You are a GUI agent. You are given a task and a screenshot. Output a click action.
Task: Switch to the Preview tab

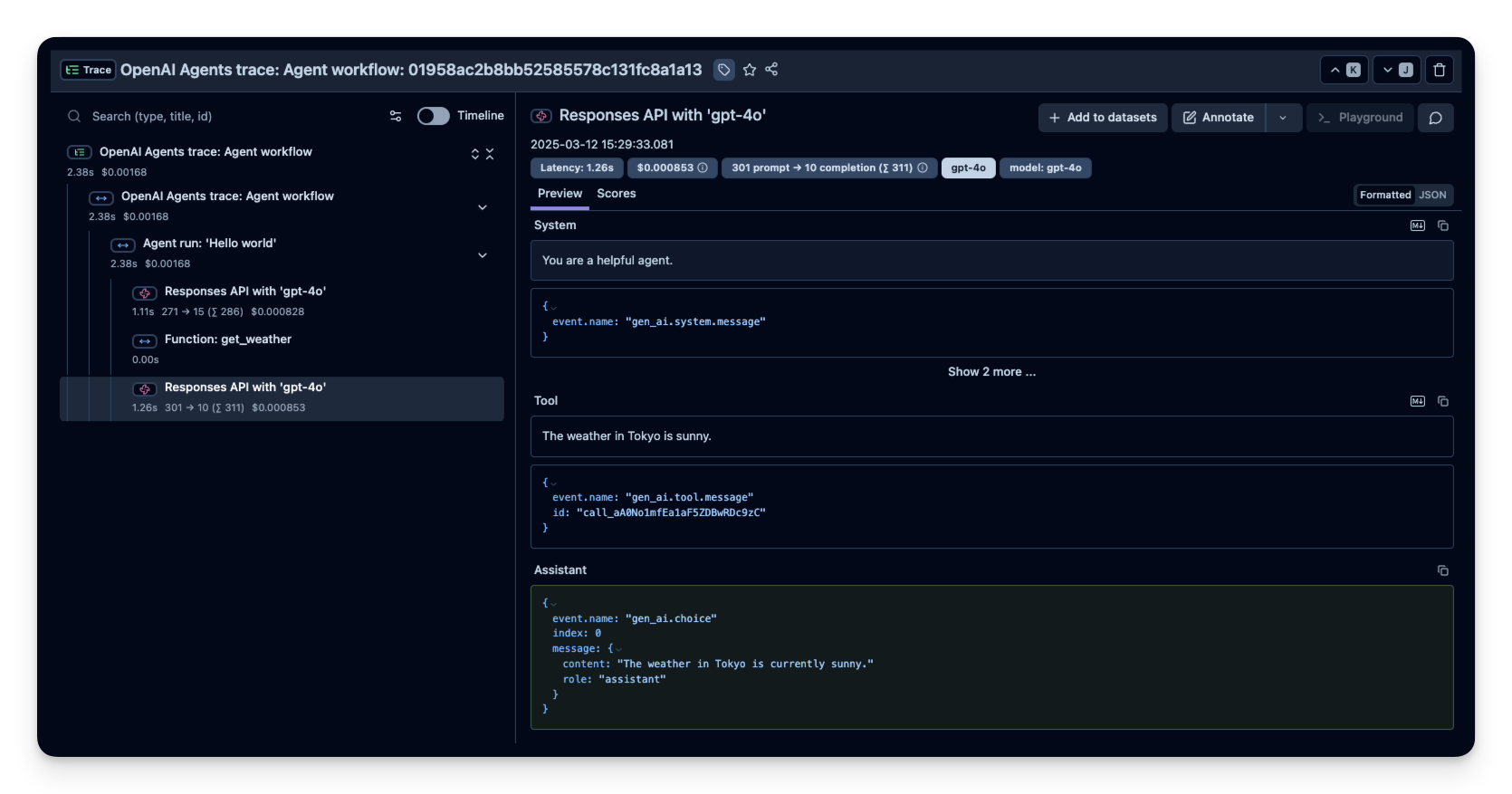click(x=560, y=194)
